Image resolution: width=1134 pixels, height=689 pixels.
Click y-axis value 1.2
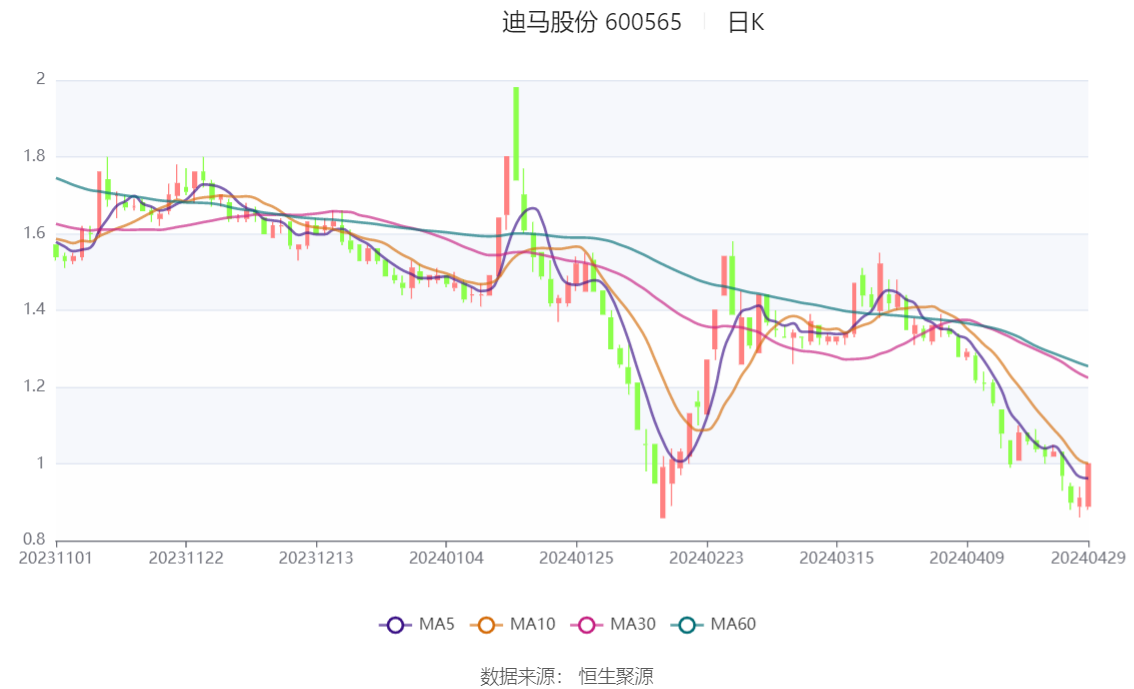34,386
